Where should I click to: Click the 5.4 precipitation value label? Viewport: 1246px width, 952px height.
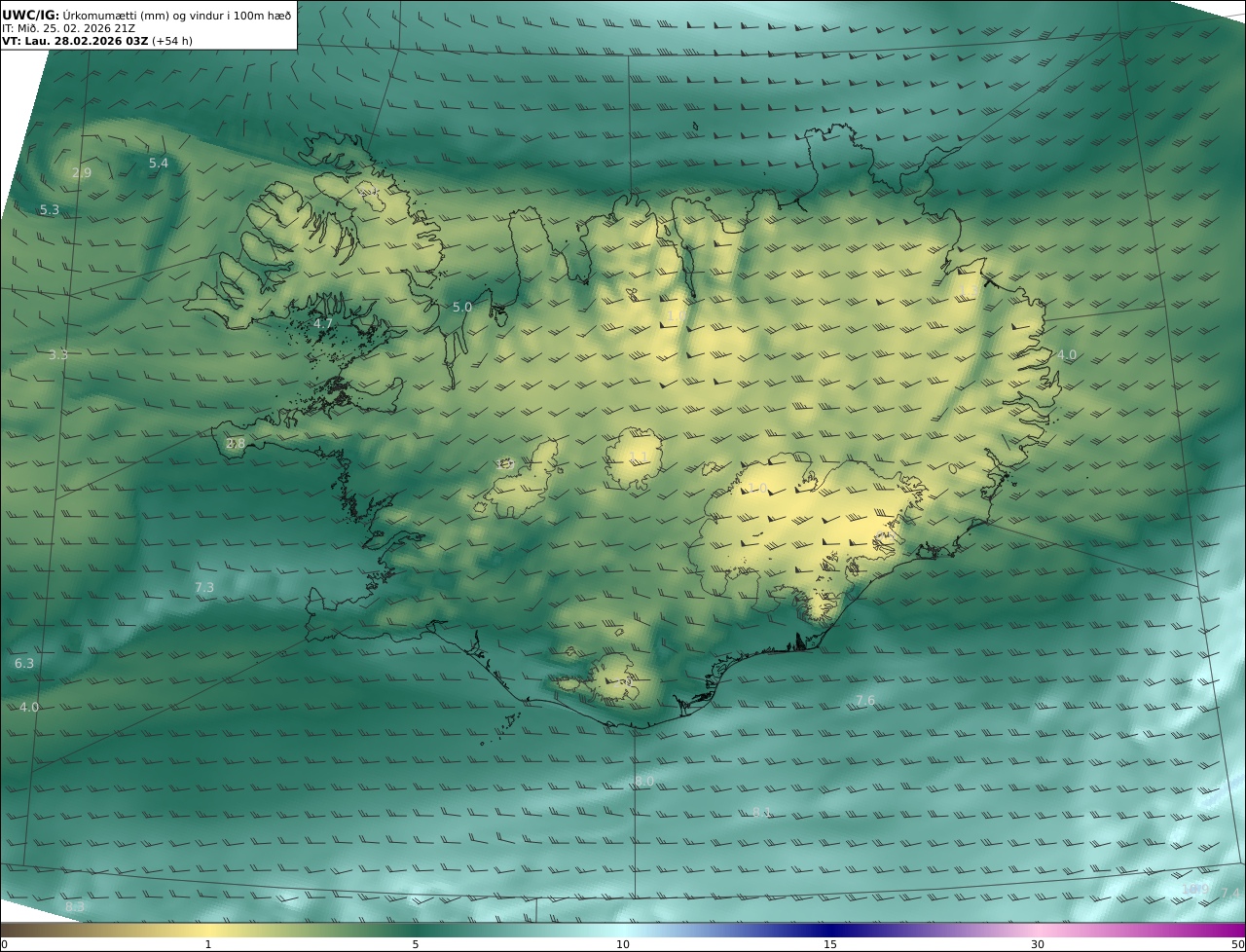pyautogui.click(x=158, y=164)
